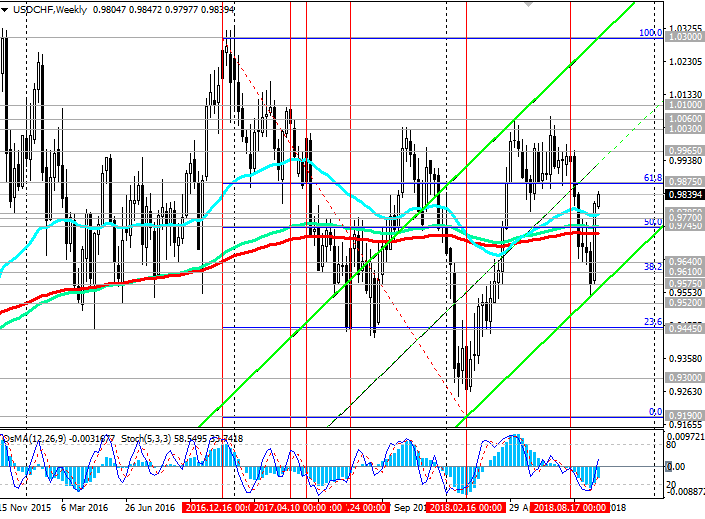The width and height of the screenshot is (705, 519).
Task: Click the 0.99650 price level label
Action: coord(684,151)
